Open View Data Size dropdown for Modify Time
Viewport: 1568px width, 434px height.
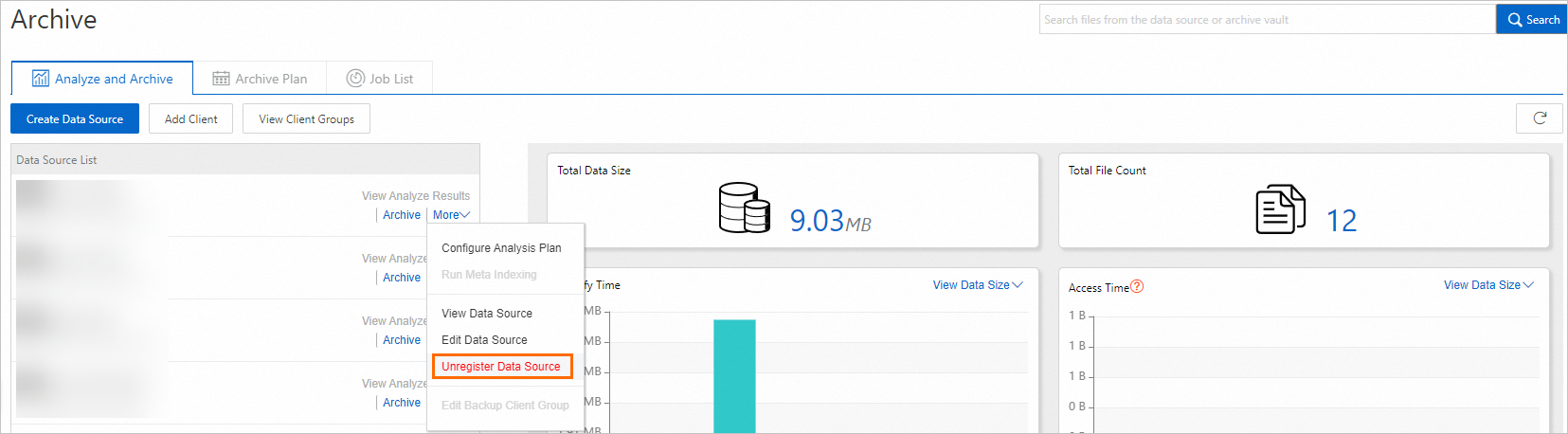point(978,285)
